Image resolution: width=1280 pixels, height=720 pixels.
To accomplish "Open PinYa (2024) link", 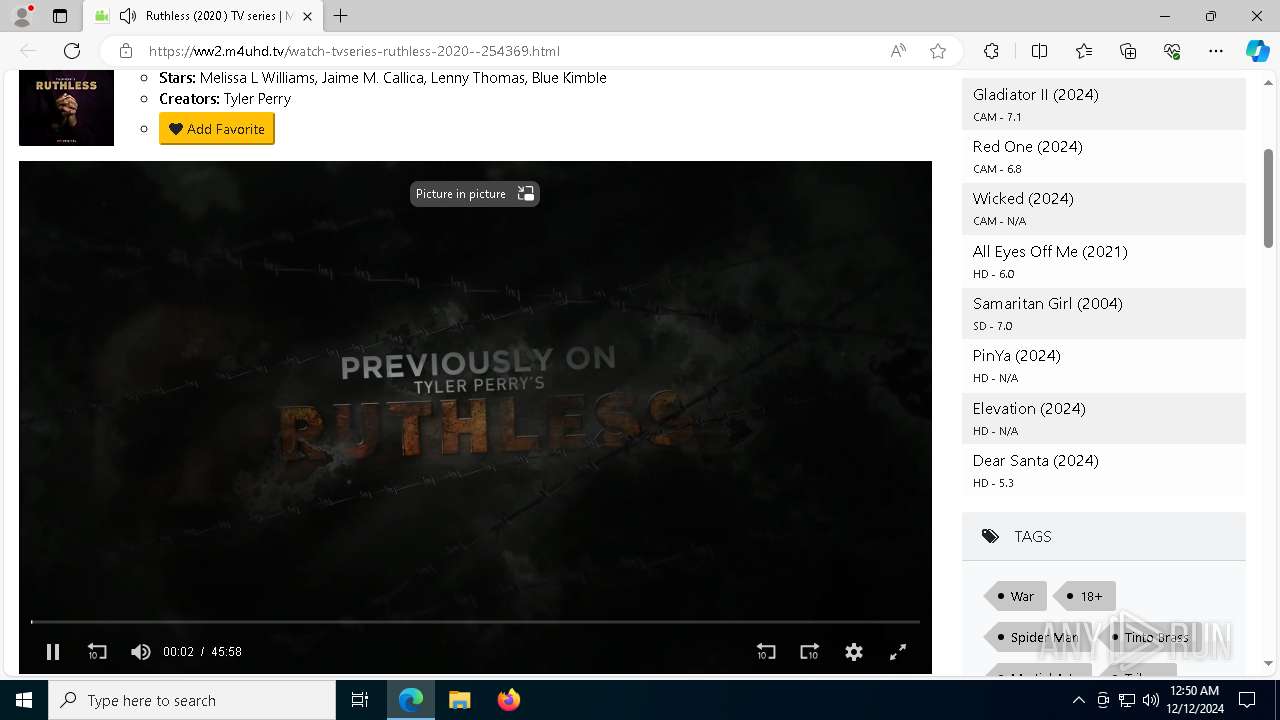I will coord(1017,356).
